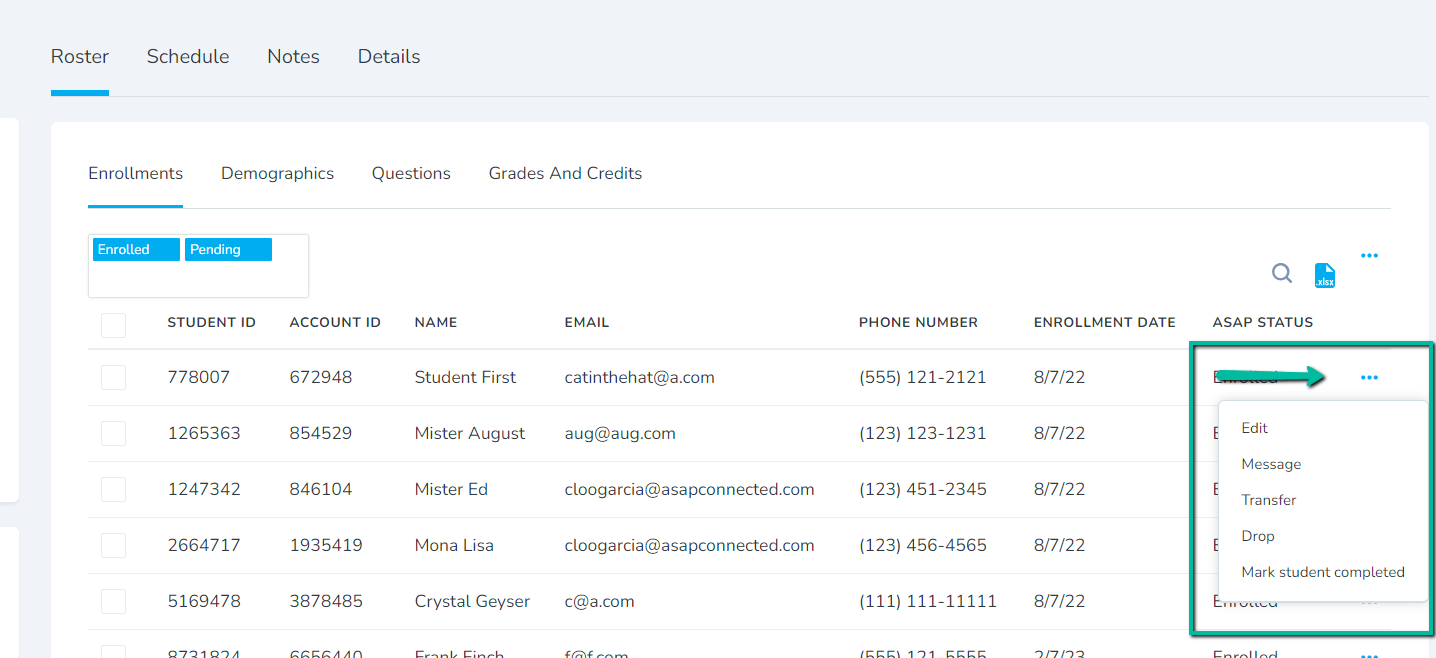1436x658 pixels.
Task: Open the status filter multi-select box
Action: [x=198, y=266]
